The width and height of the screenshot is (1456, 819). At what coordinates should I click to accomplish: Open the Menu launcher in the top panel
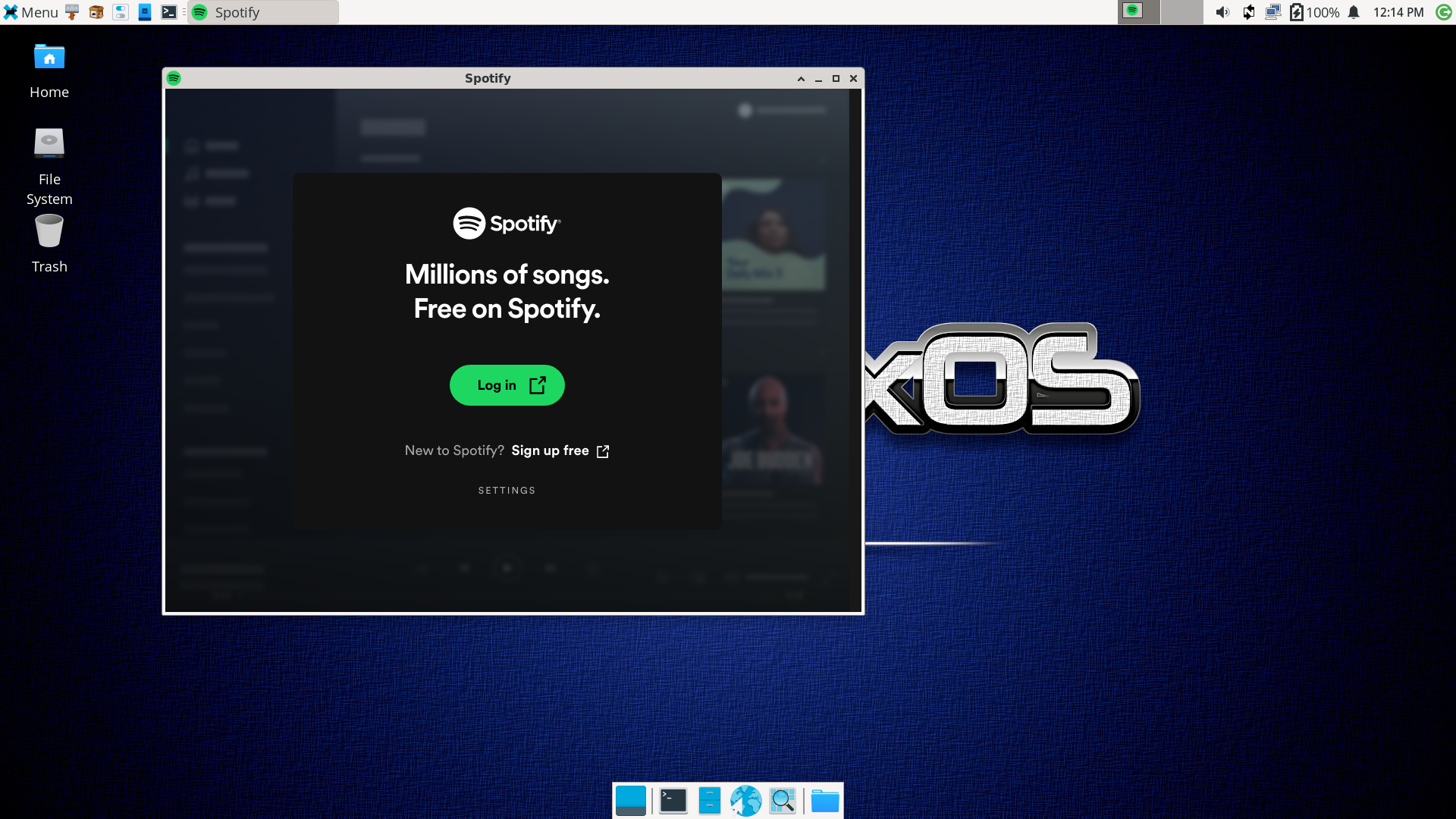pyautogui.click(x=30, y=12)
